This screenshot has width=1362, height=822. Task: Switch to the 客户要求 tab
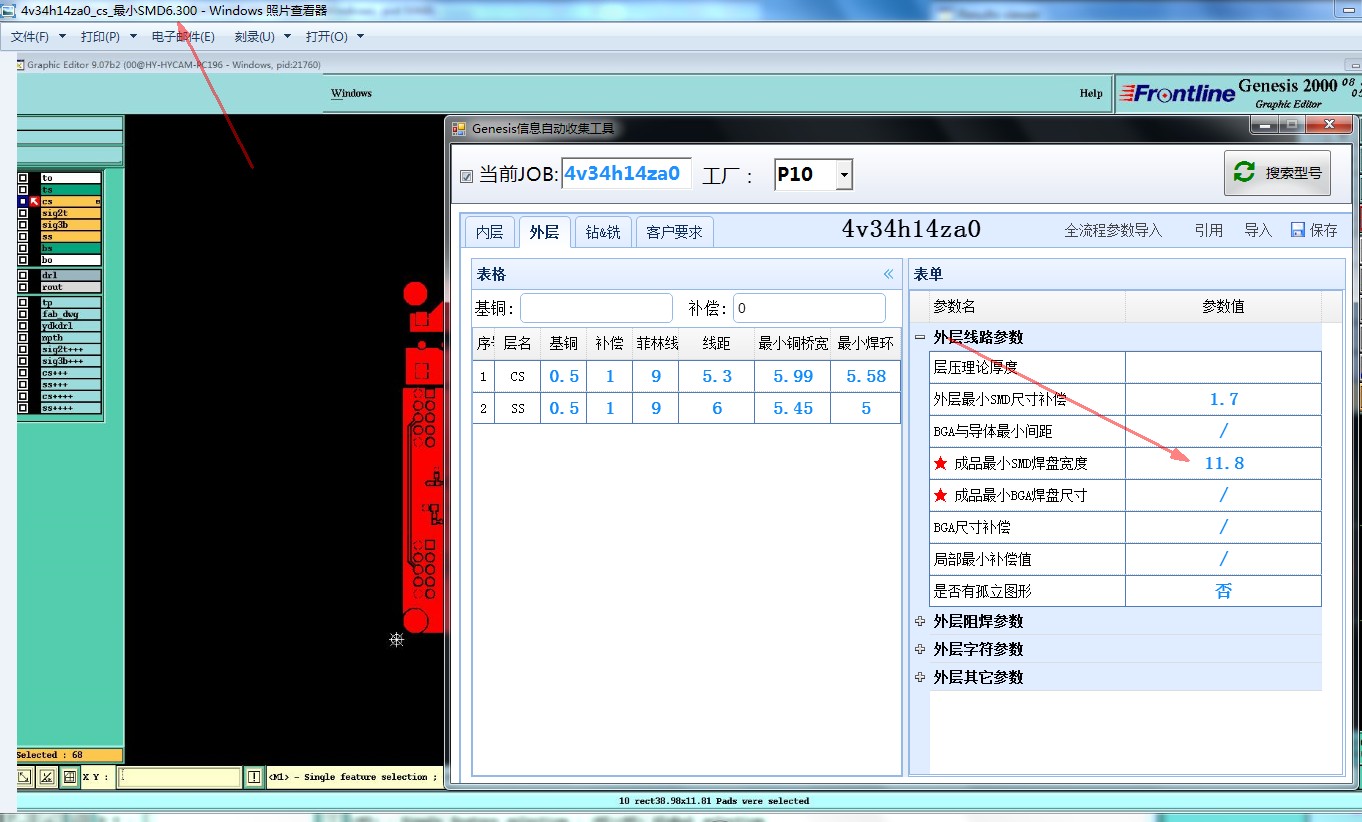pos(674,232)
